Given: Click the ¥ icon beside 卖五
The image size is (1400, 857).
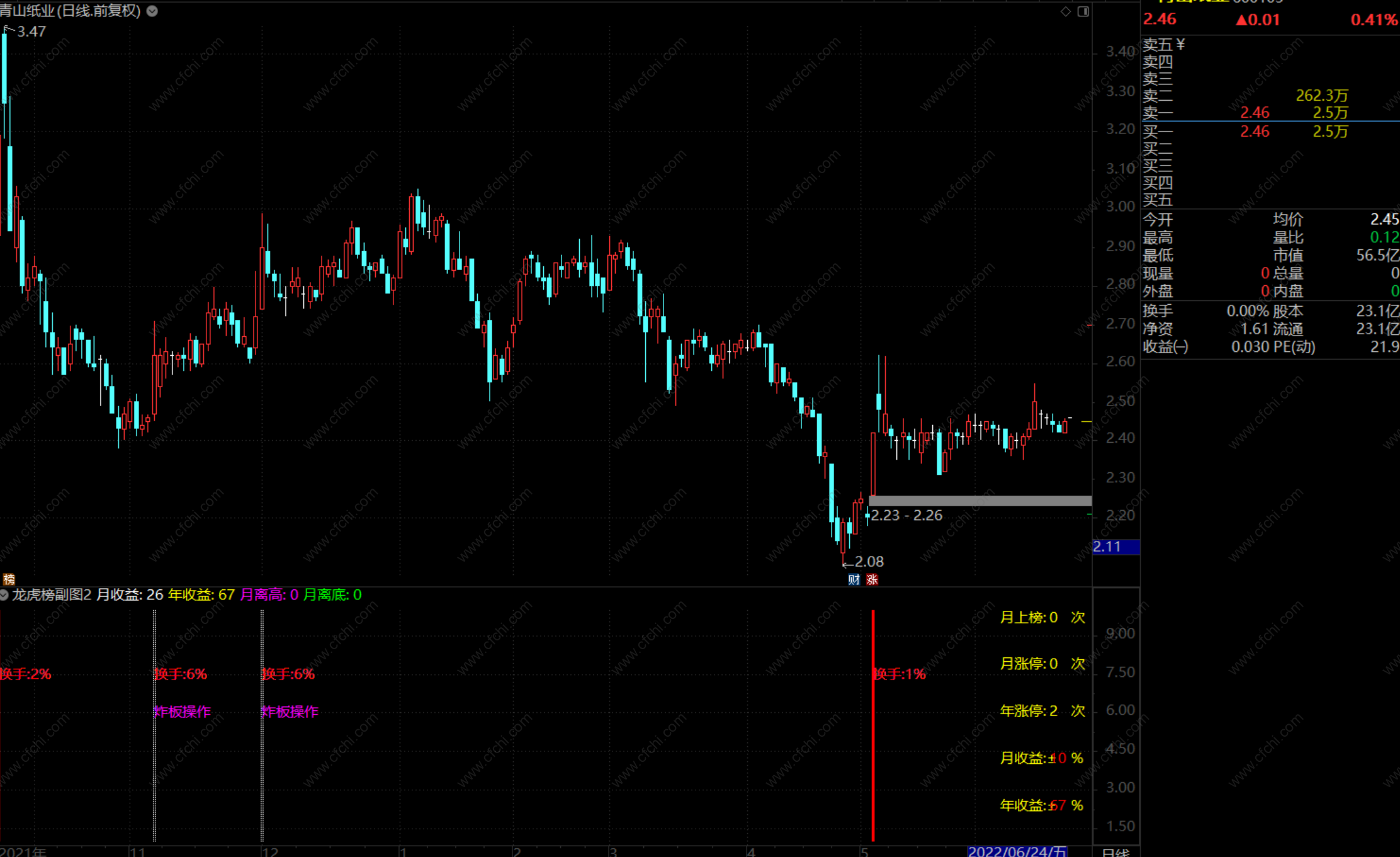Looking at the screenshot, I should [x=1180, y=44].
